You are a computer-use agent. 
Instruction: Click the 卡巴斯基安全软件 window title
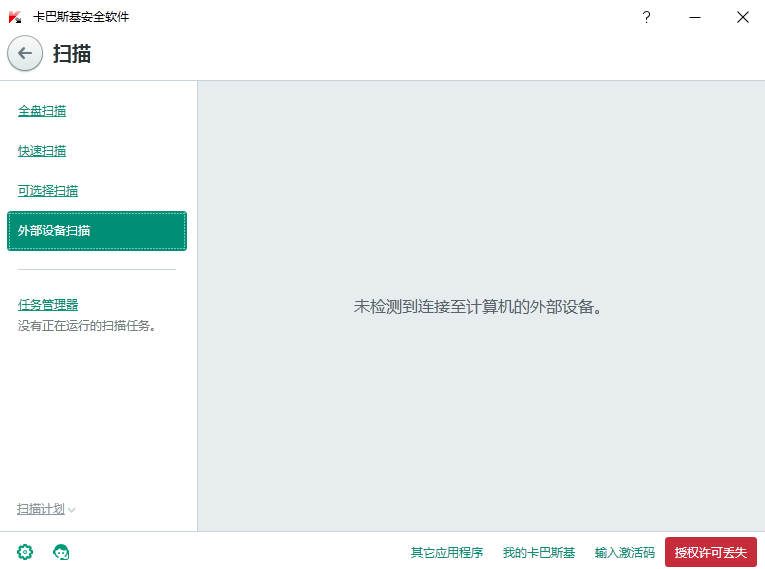click(81, 17)
